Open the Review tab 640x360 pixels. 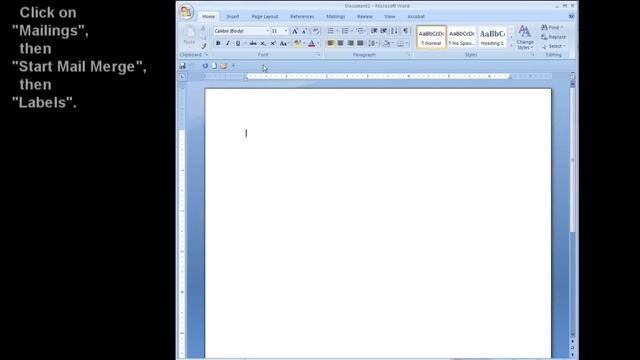[364, 17]
